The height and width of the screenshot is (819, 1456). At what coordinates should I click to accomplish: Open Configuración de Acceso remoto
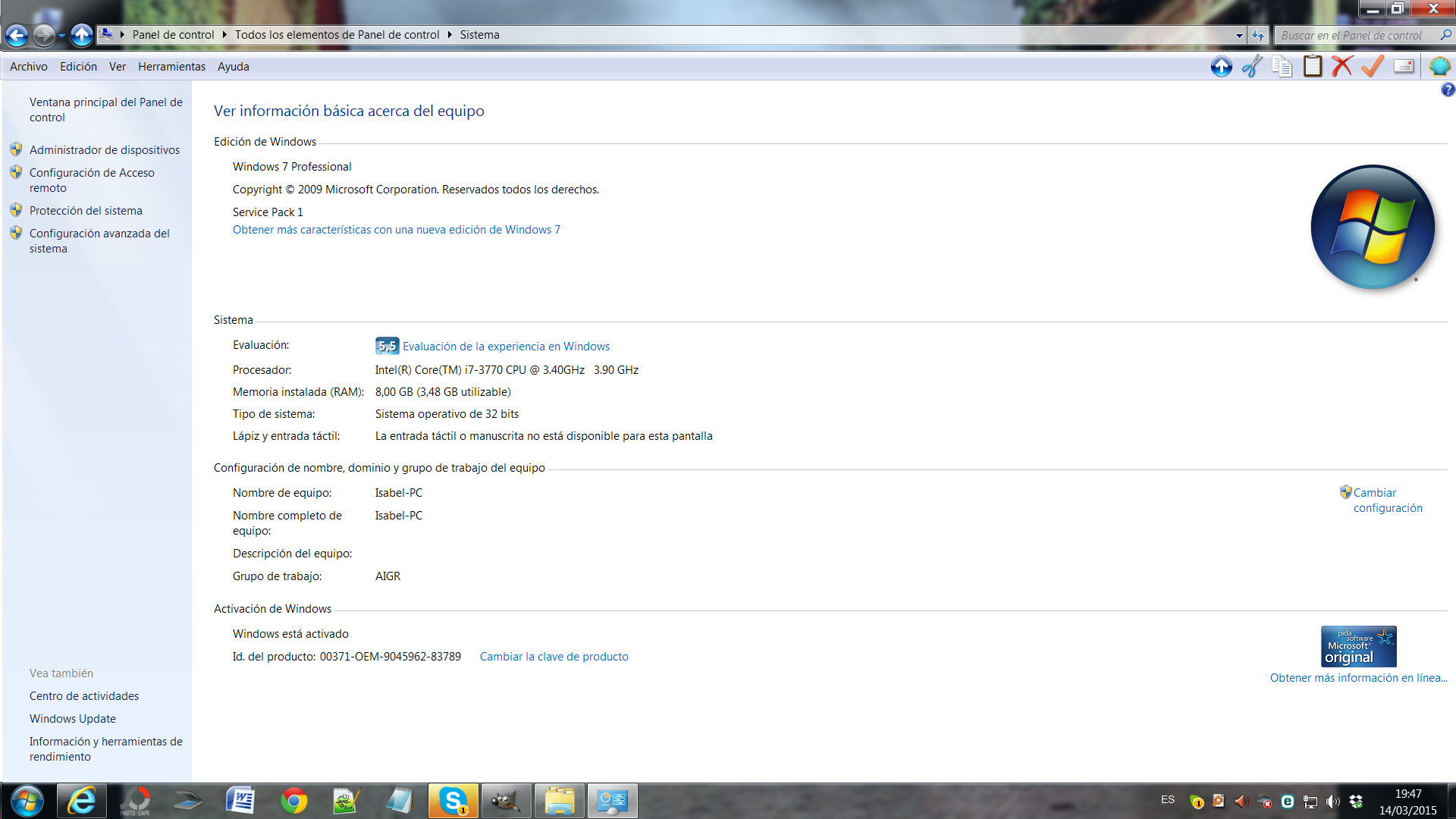coord(92,180)
